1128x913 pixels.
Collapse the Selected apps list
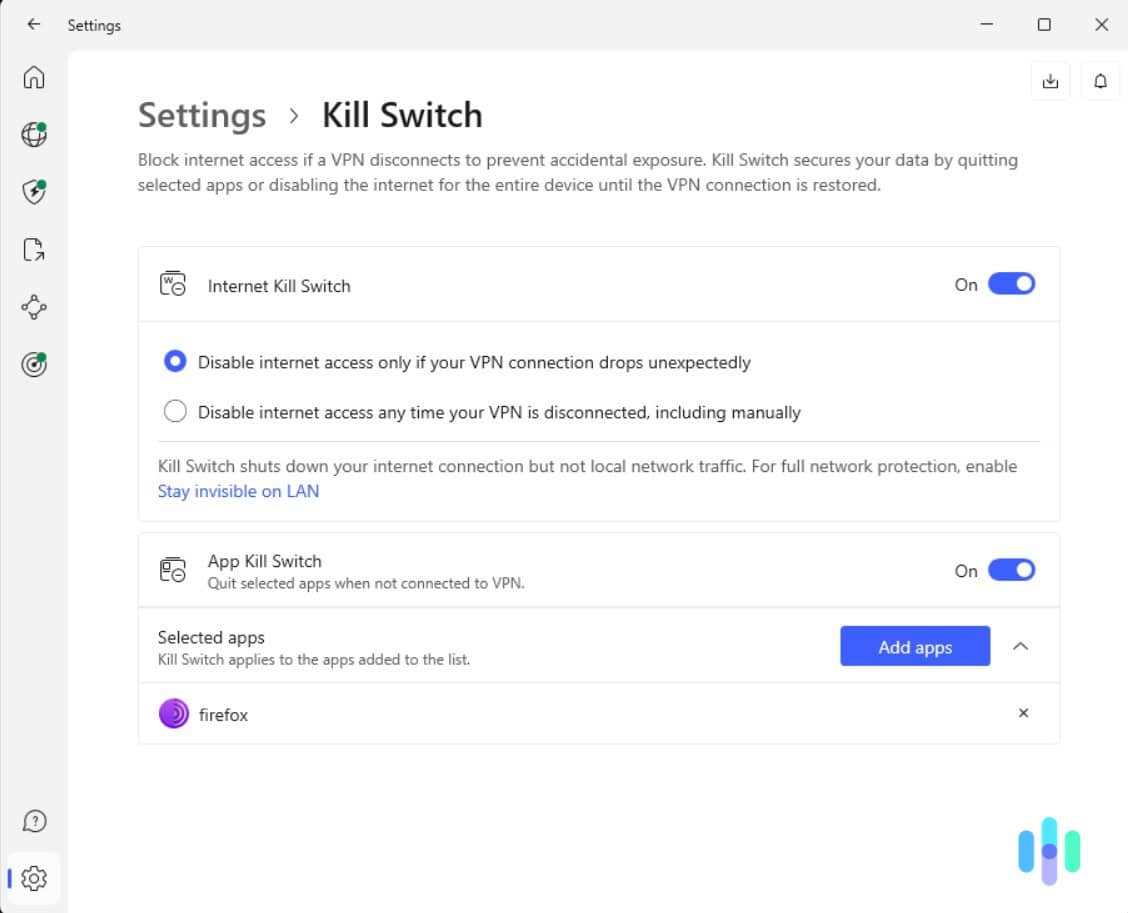pos(1020,646)
